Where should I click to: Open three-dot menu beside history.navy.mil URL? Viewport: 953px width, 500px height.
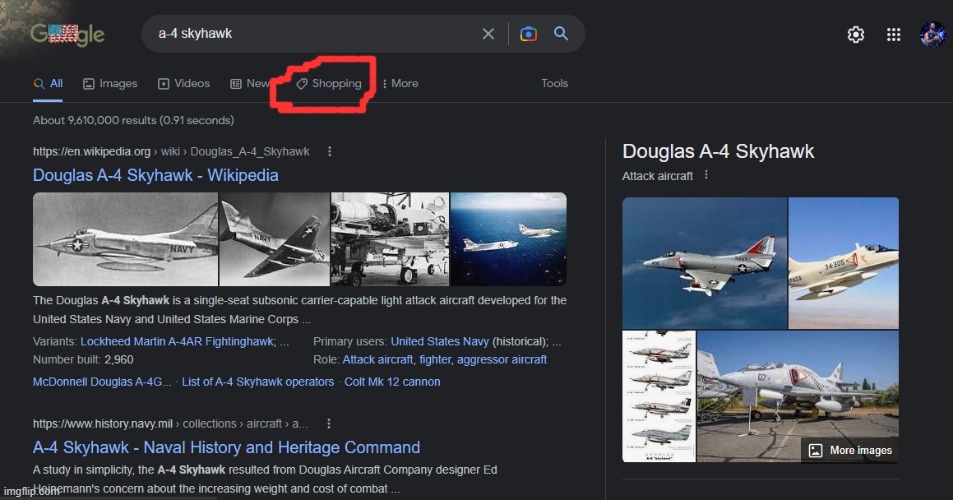[328, 423]
